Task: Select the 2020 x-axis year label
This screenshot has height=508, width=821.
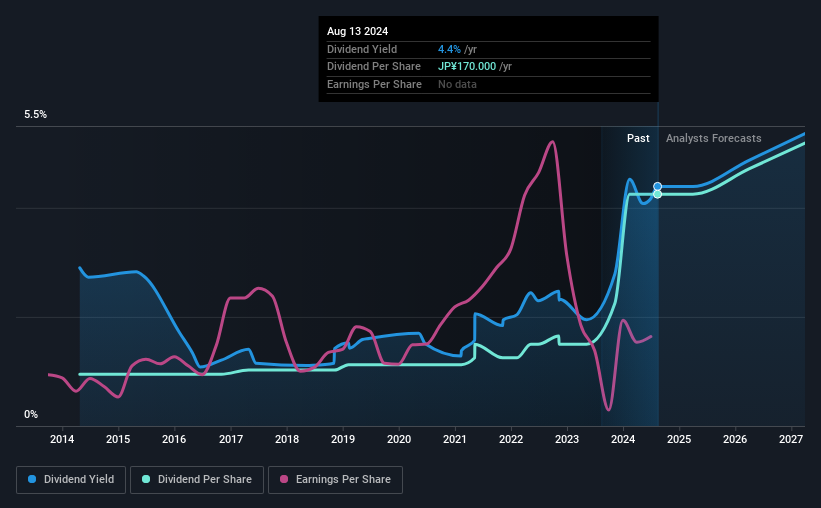Action: pos(399,439)
